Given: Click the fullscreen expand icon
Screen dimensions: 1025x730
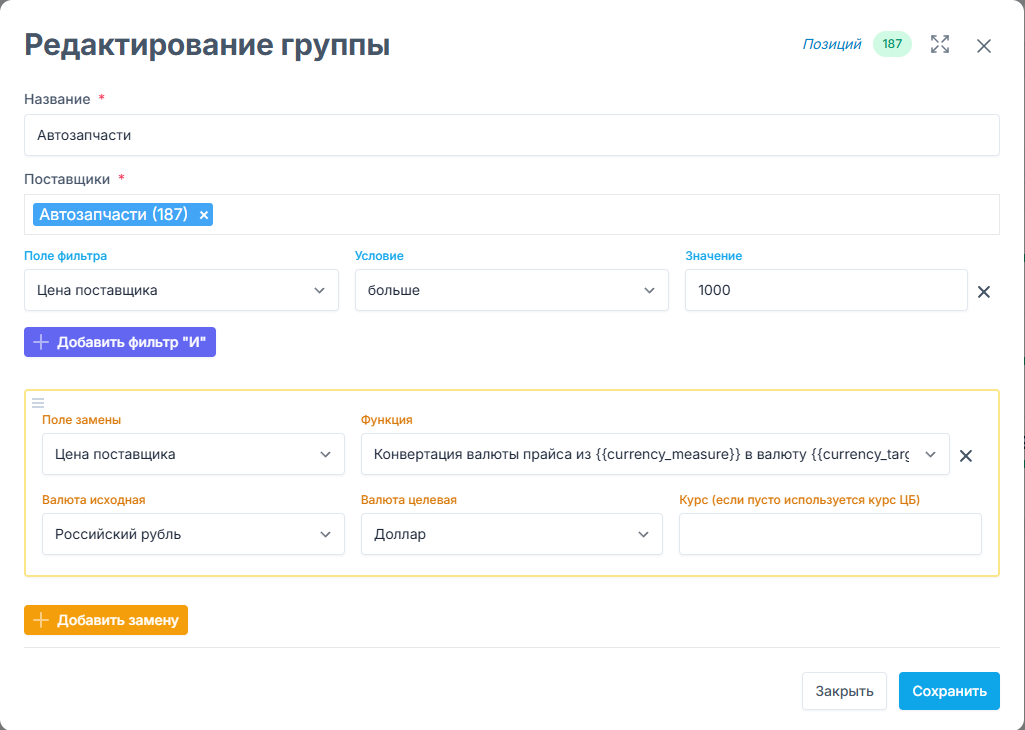Looking at the screenshot, I should point(940,44).
